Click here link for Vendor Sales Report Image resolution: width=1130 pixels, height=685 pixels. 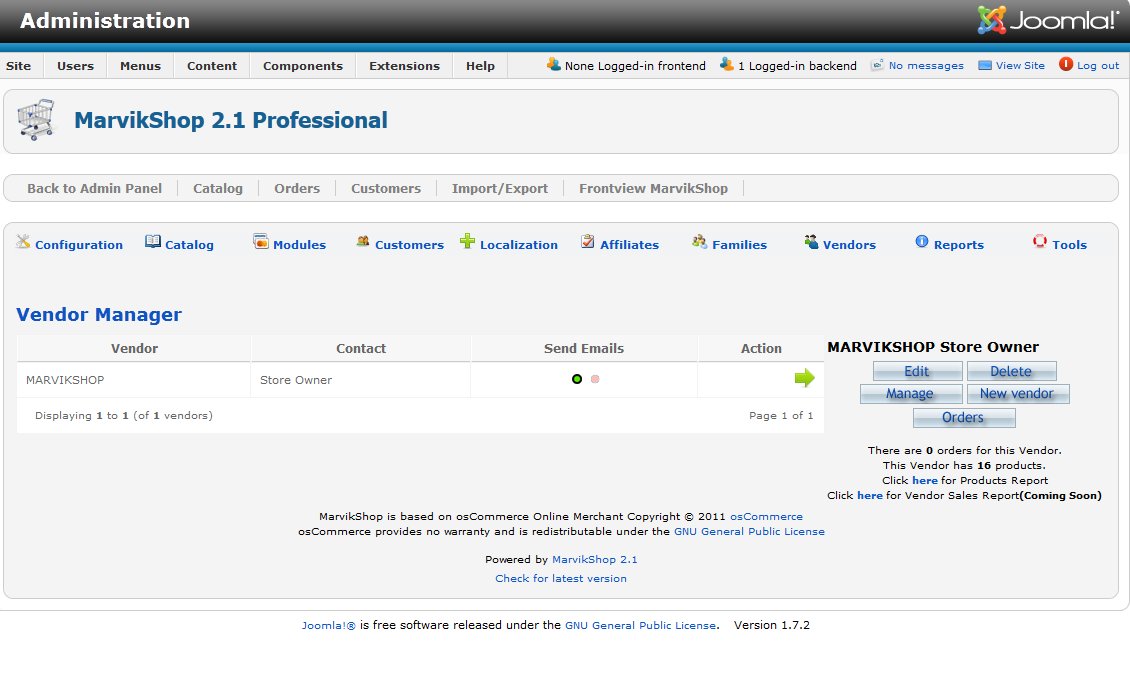click(869, 496)
